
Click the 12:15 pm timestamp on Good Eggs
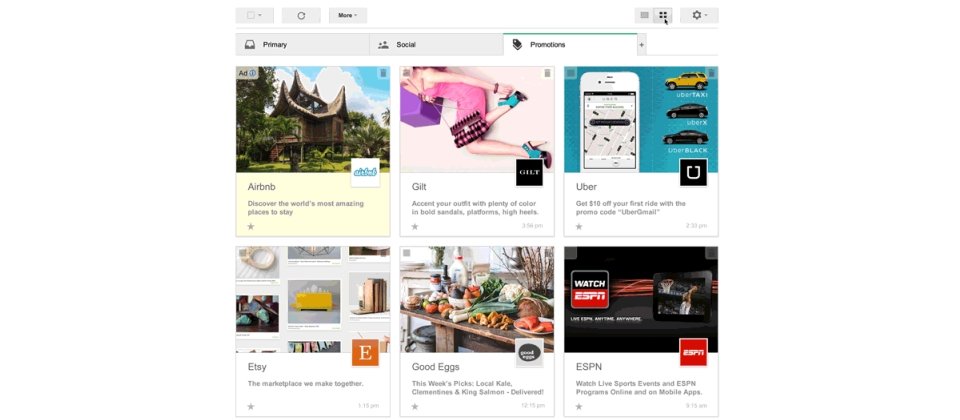pyautogui.click(x=531, y=406)
